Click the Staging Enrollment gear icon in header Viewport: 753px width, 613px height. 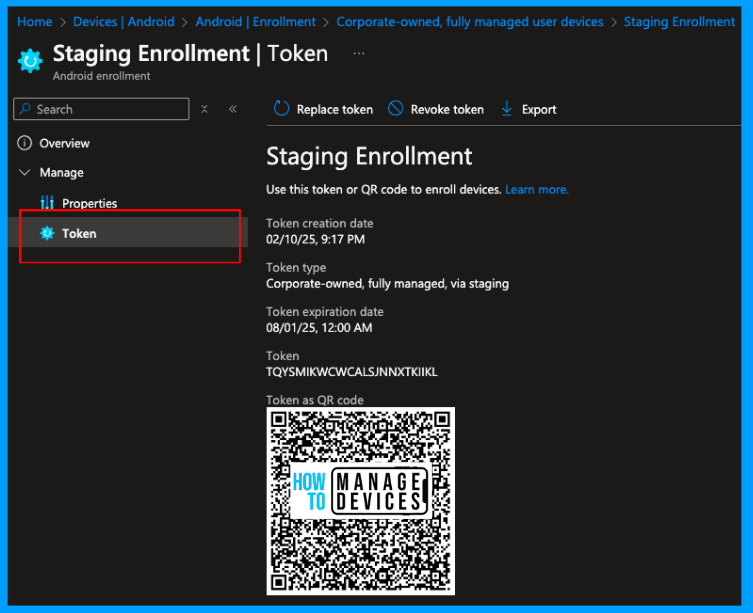tap(30, 61)
